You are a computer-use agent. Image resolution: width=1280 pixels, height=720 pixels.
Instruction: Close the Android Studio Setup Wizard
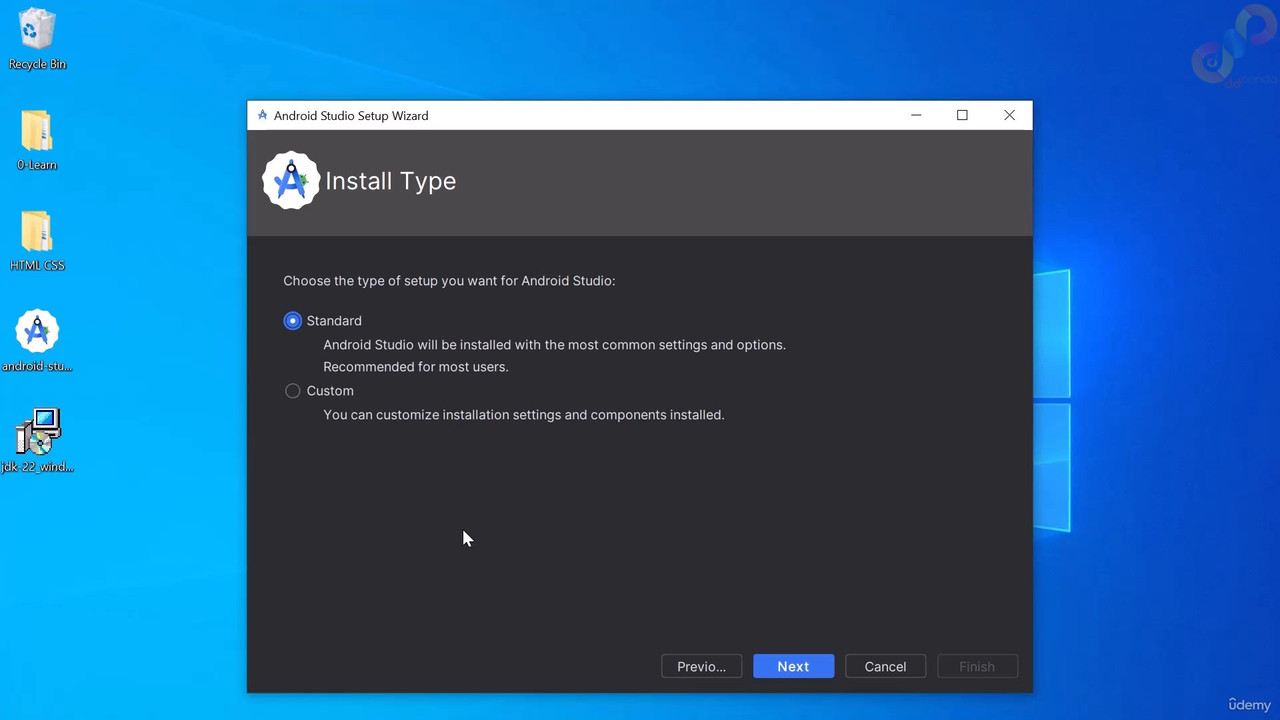point(1009,115)
